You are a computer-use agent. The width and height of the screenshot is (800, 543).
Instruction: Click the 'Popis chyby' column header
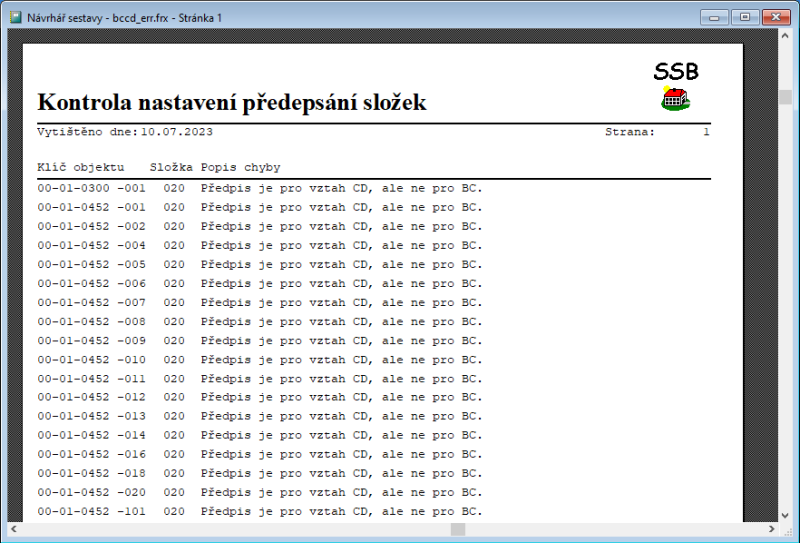pyautogui.click(x=240, y=167)
